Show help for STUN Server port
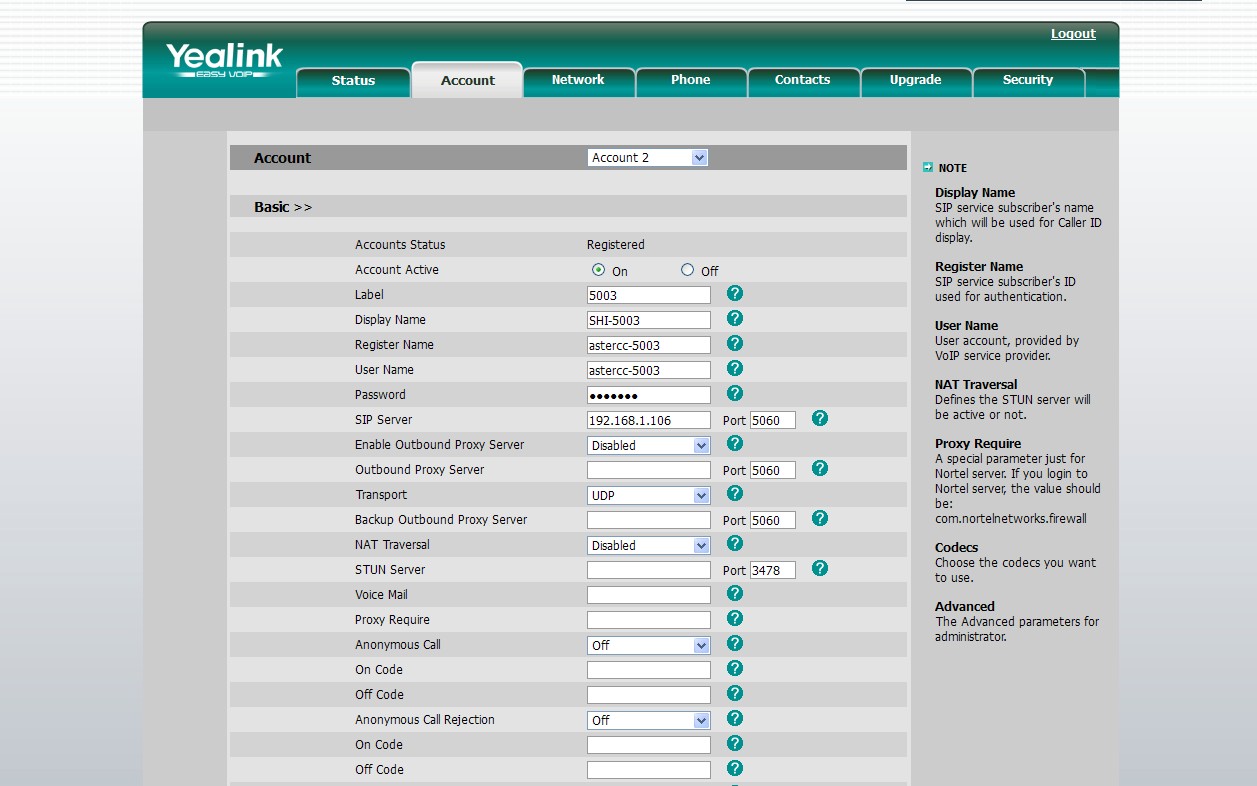 pos(820,569)
